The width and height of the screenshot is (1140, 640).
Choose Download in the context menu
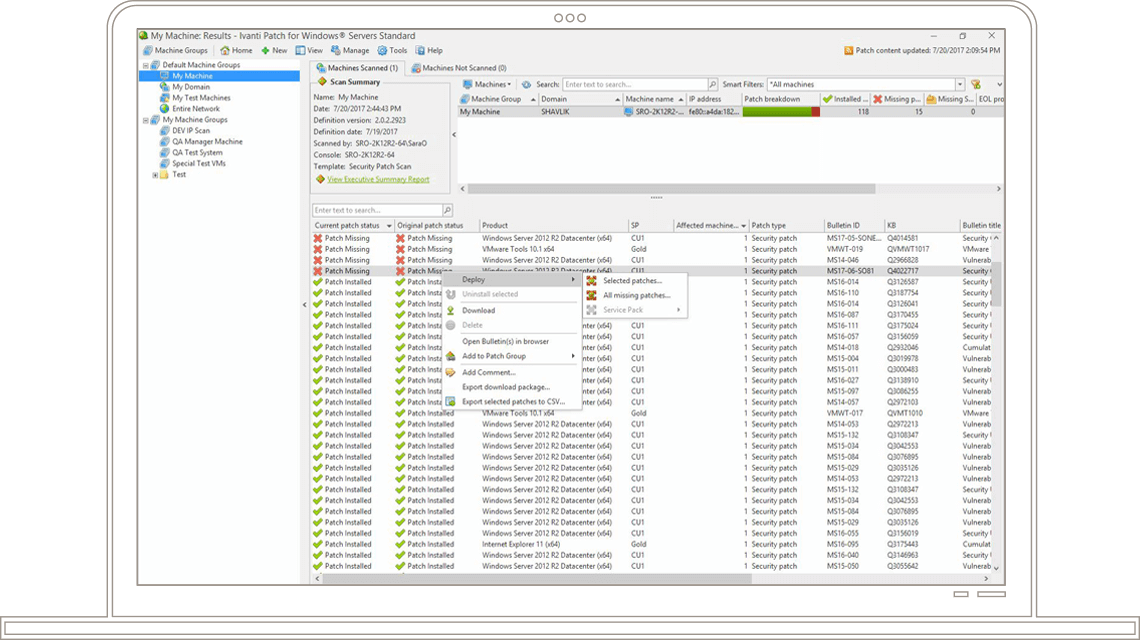(x=513, y=311)
